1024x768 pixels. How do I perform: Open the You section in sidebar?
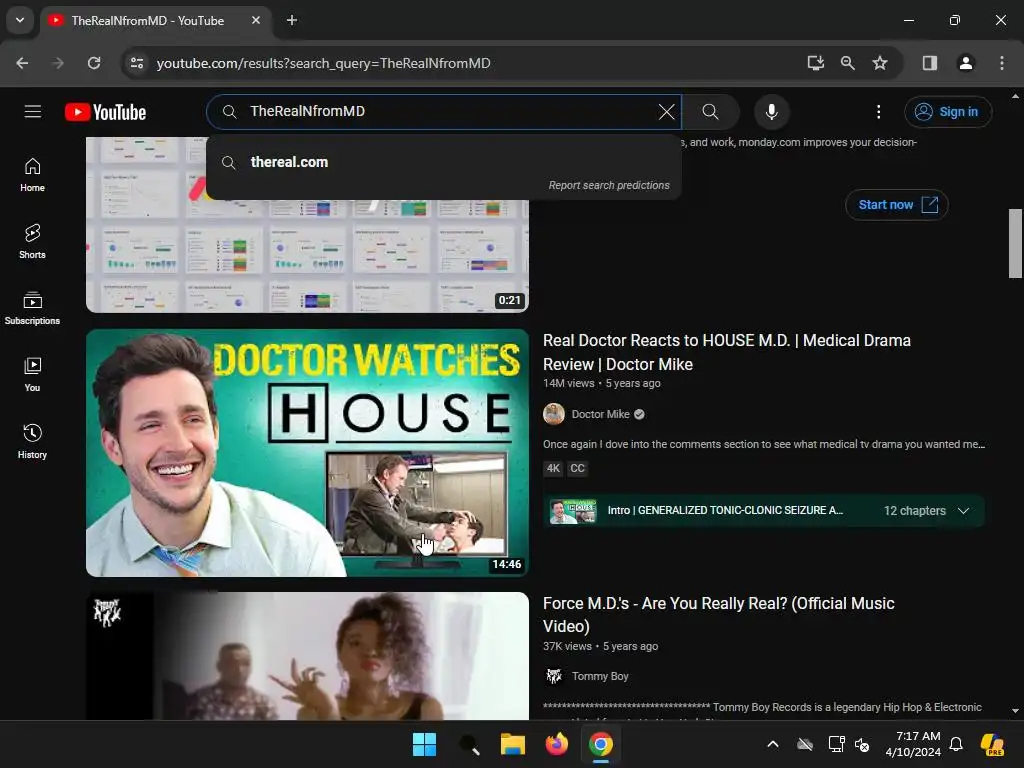[x=32, y=374]
